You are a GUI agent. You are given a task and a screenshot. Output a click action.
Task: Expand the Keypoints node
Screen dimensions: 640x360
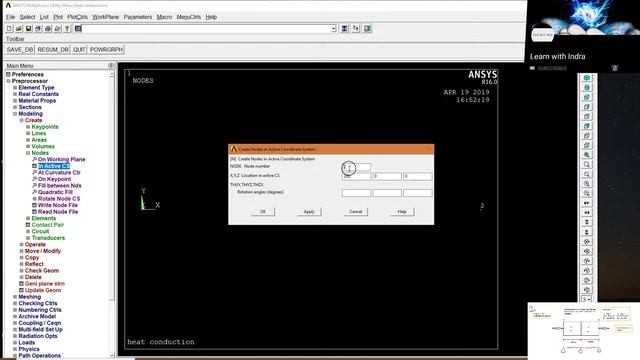point(28,127)
